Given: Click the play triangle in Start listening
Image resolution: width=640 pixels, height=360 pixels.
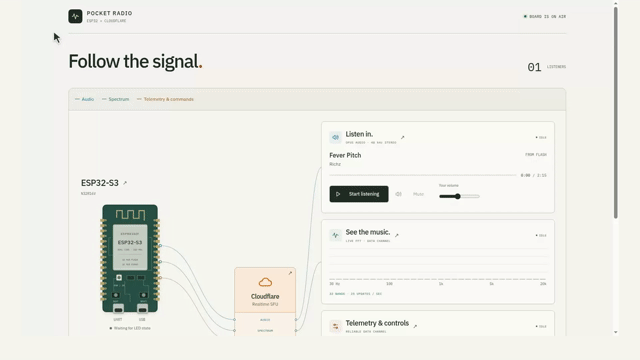Looking at the screenshot, I should point(338,194).
